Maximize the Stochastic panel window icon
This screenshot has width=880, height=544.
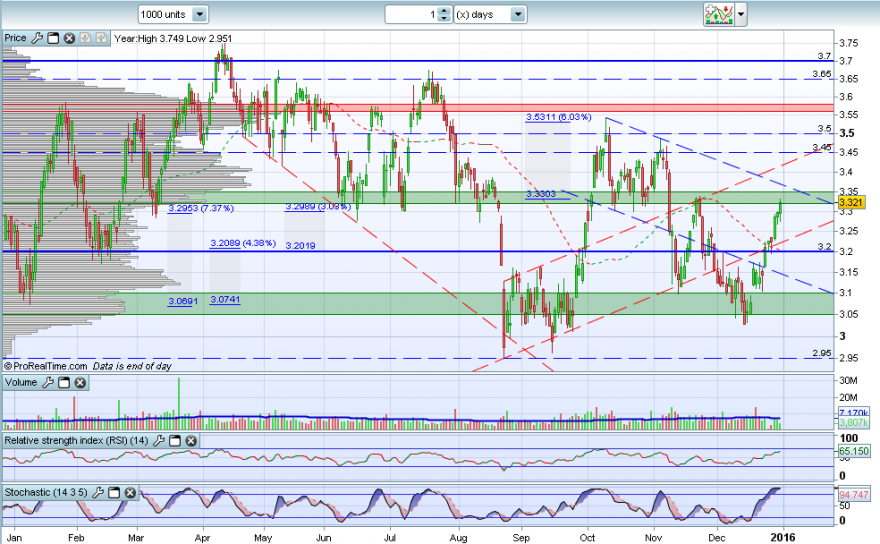[x=114, y=493]
